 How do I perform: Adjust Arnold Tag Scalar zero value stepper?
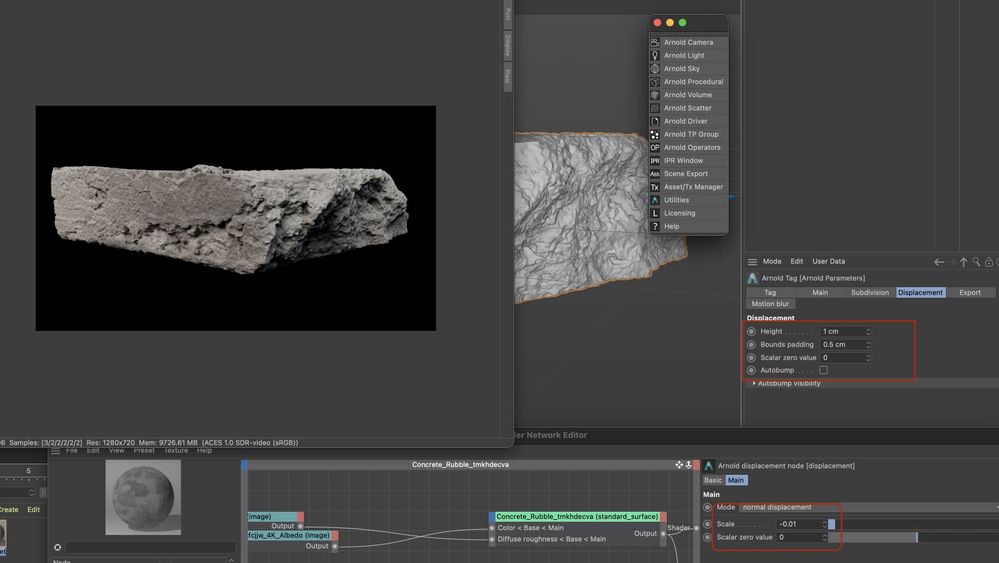point(868,358)
